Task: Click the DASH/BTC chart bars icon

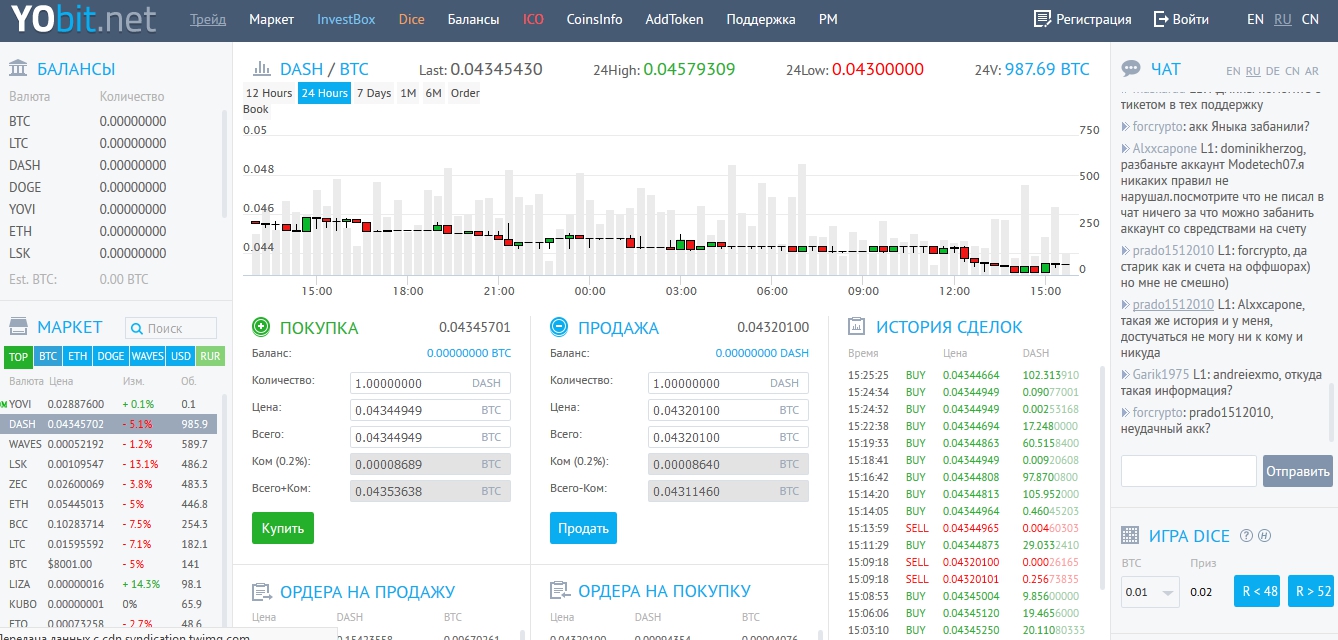Action: (x=262, y=69)
